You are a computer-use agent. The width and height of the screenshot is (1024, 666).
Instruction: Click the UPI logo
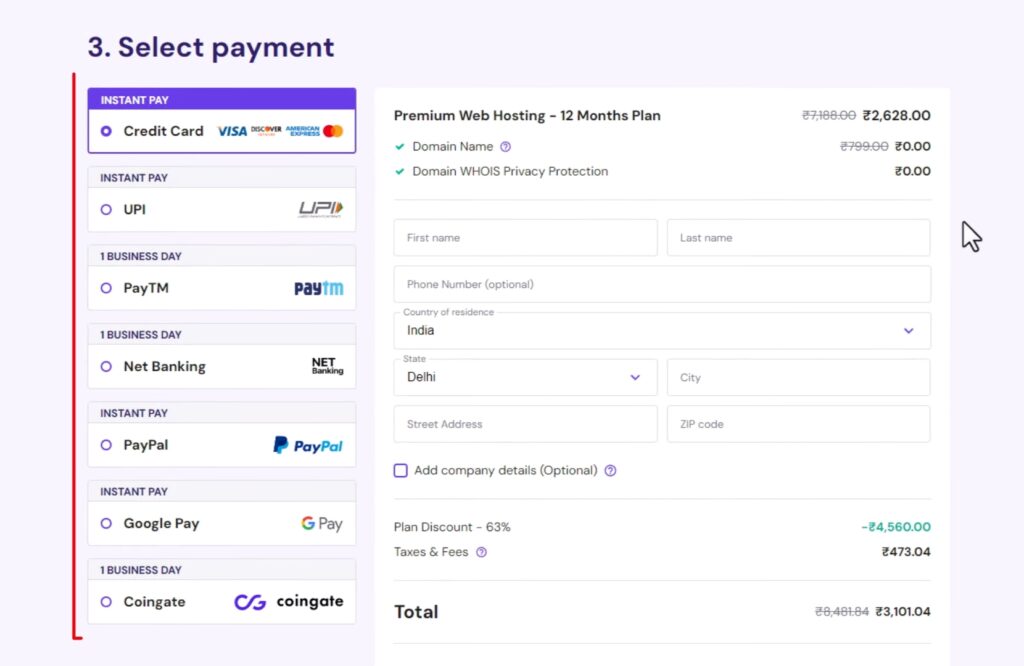coord(321,209)
